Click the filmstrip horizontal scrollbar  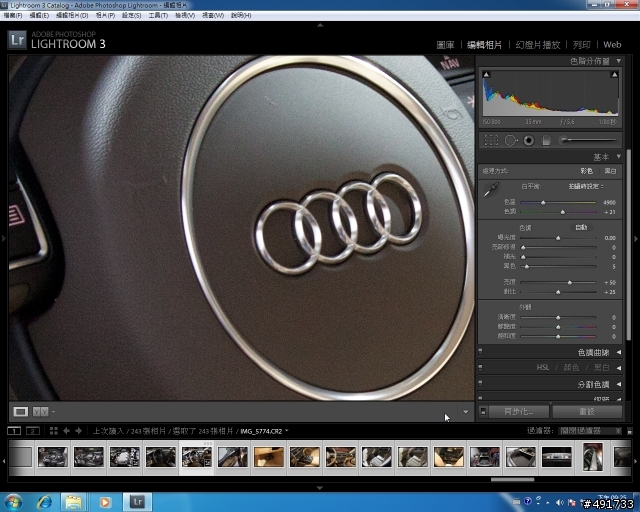click(x=512, y=479)
